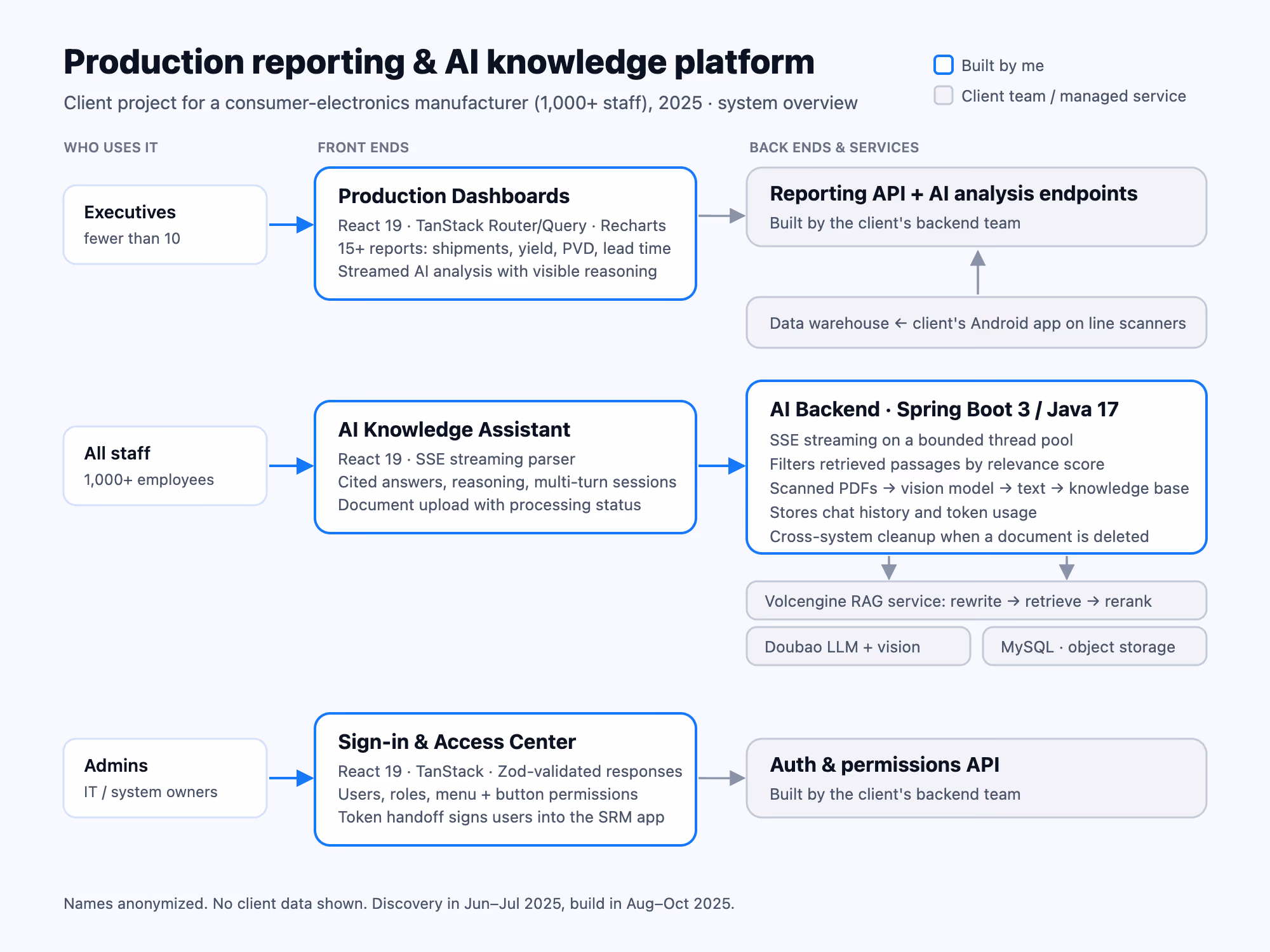Click 'Stores chat history and token usage'
The image size is (1270, 952).
tap(903, 512)
